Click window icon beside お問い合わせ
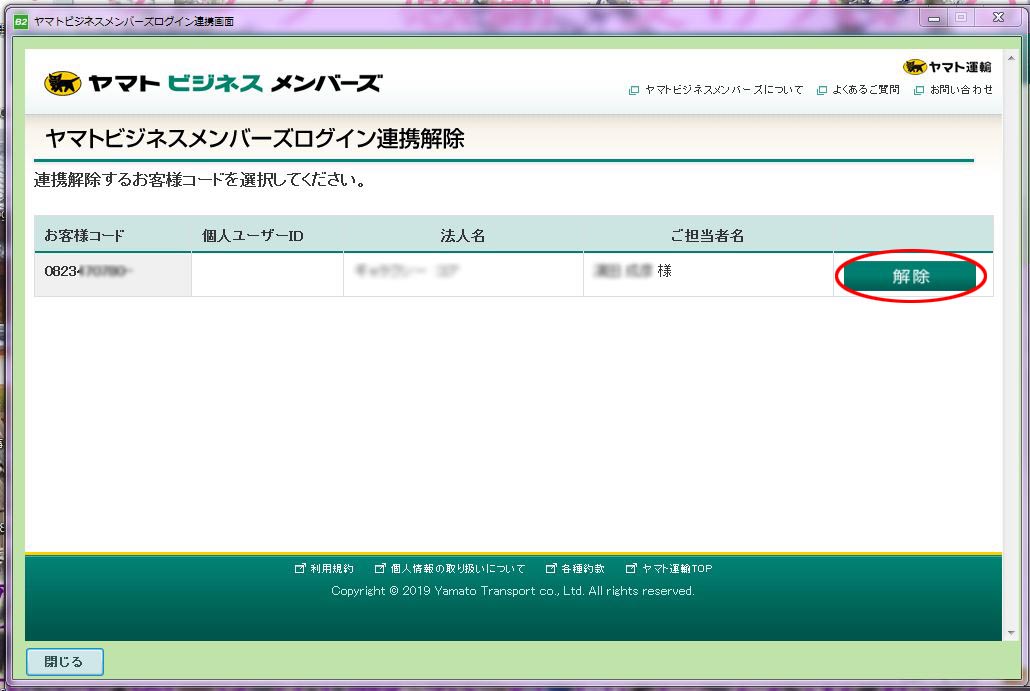1030x691 pixels. click(919, 90)
